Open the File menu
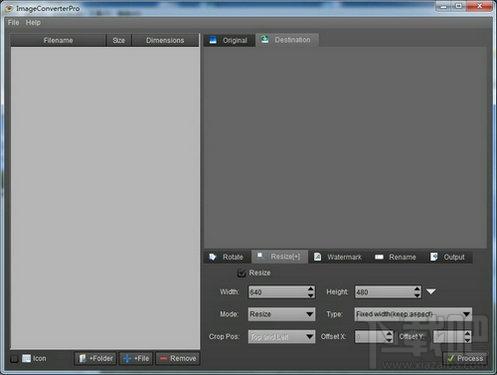 [13, 23]
